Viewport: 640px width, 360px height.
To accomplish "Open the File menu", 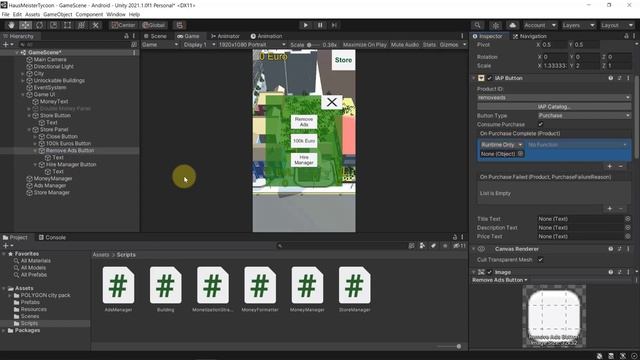I will click(x=5, y=14).
